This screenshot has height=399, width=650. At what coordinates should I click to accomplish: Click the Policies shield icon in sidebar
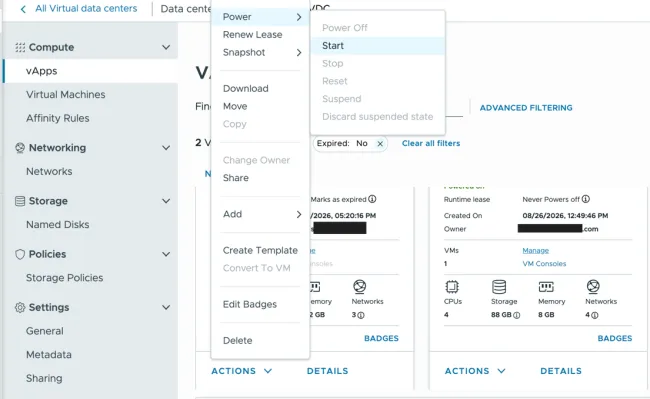click(x=20, y=254)
